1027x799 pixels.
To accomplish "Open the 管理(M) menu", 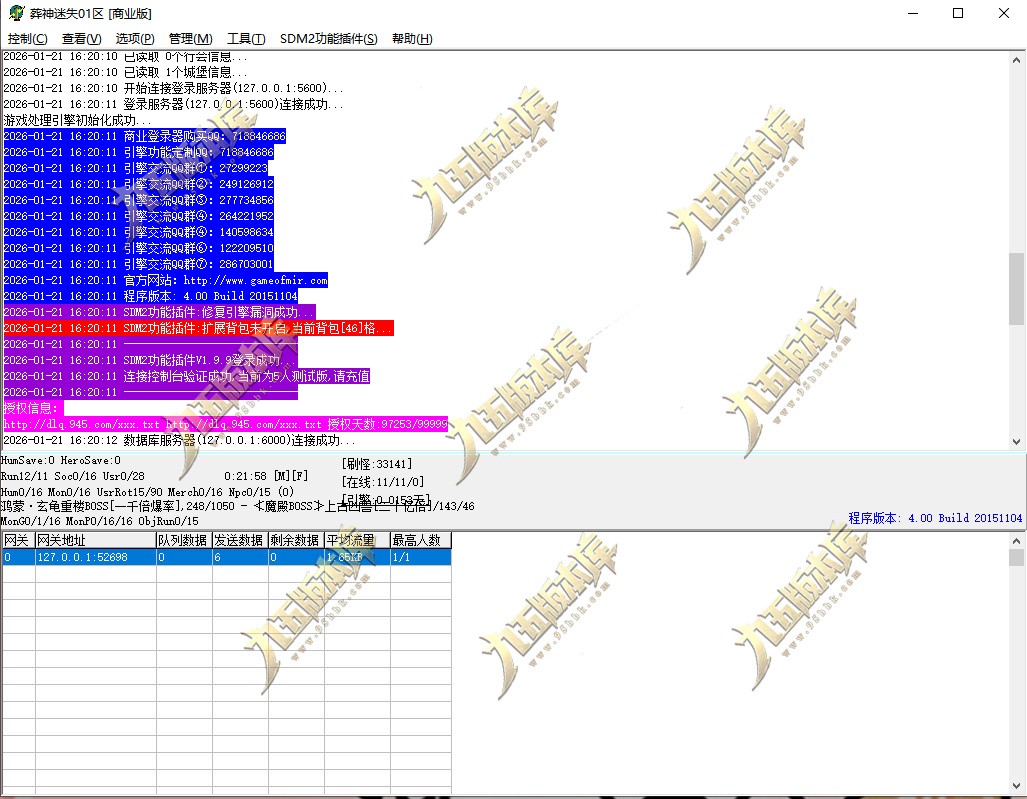I will (191, 39).
